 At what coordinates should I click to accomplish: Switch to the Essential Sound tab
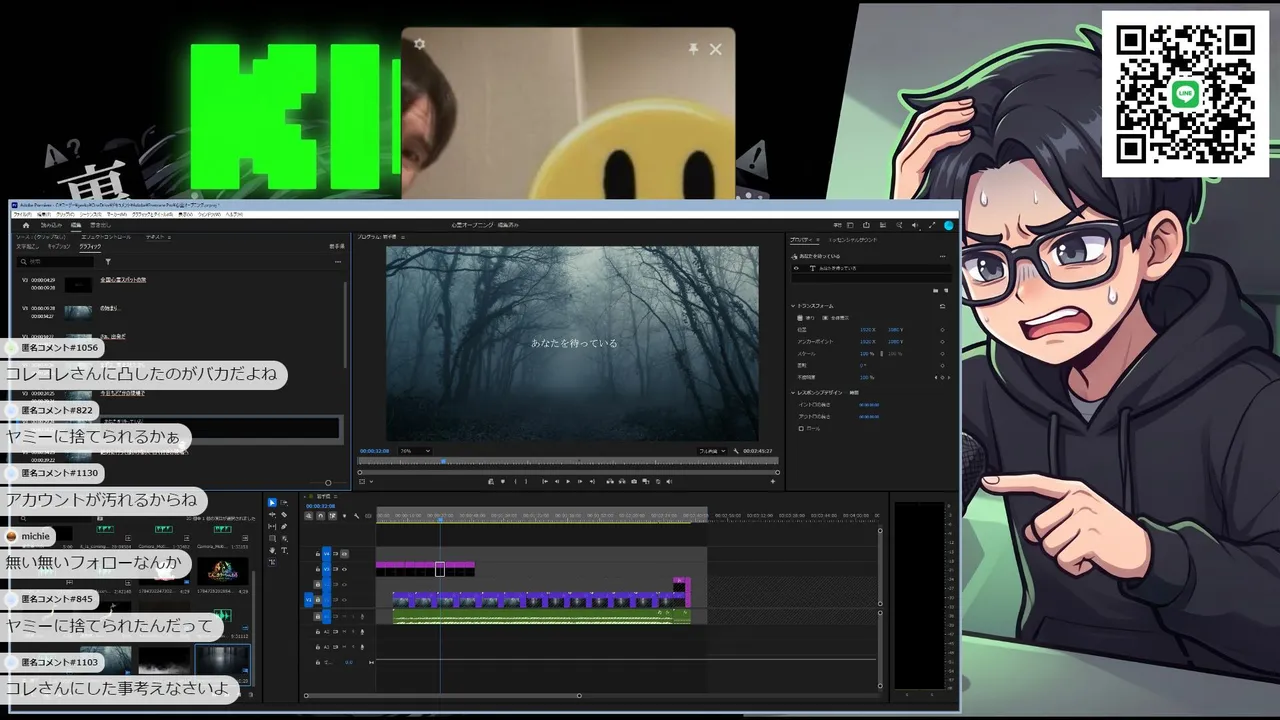(854, 240)
